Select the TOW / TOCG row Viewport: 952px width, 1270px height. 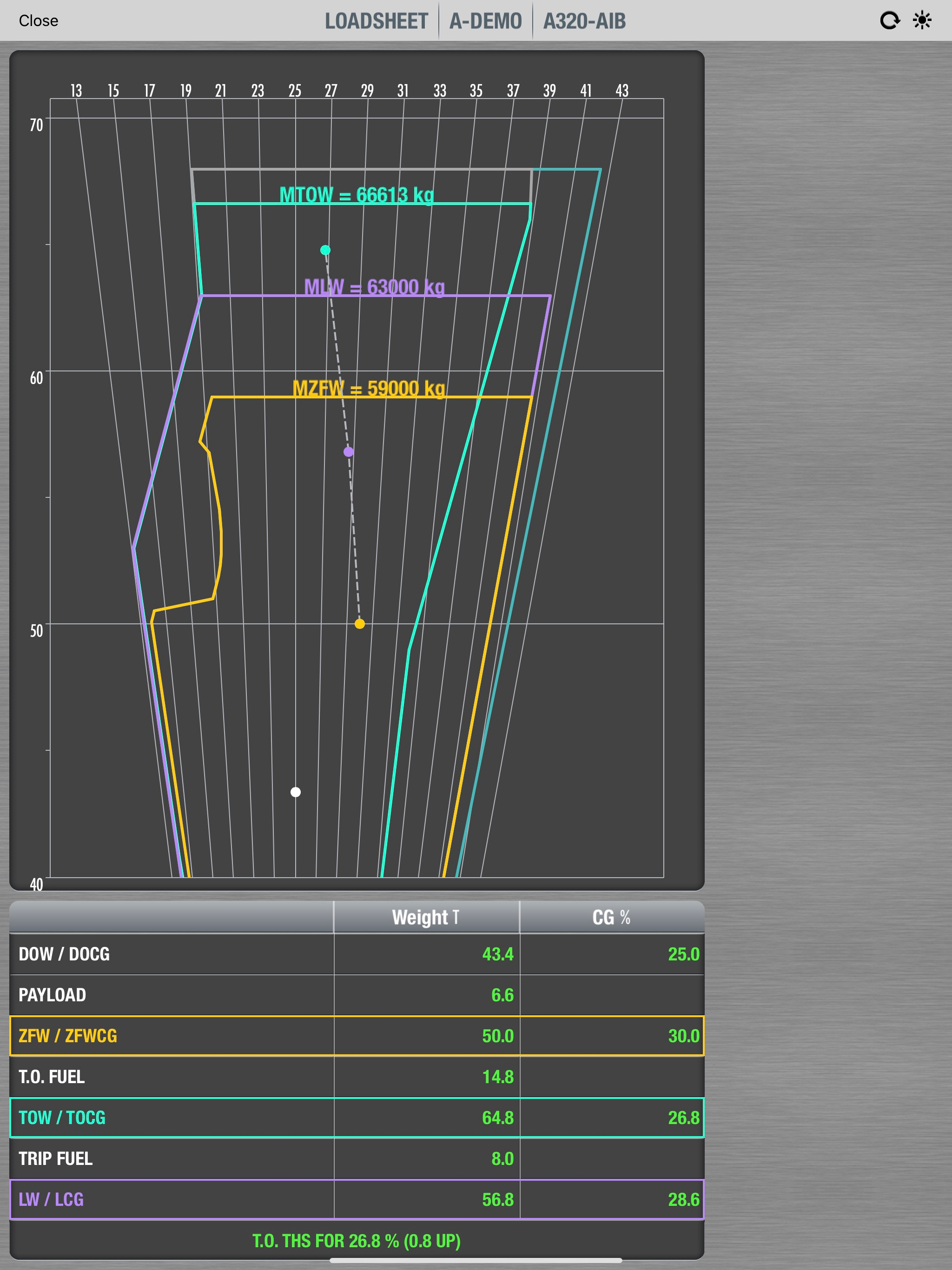357,1117
